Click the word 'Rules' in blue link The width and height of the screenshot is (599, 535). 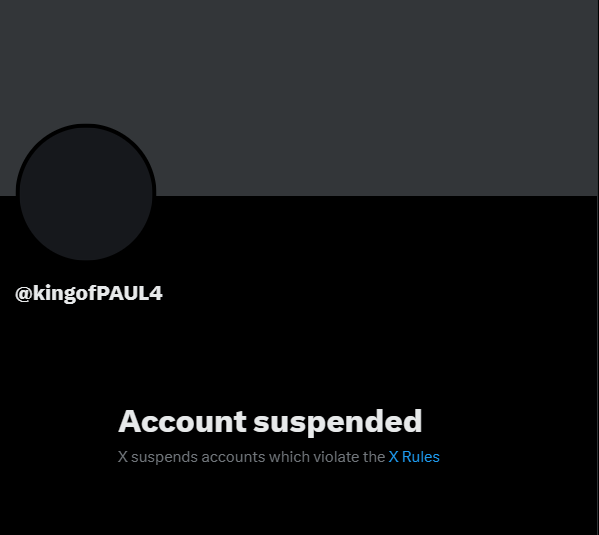[x=421, y=457]
